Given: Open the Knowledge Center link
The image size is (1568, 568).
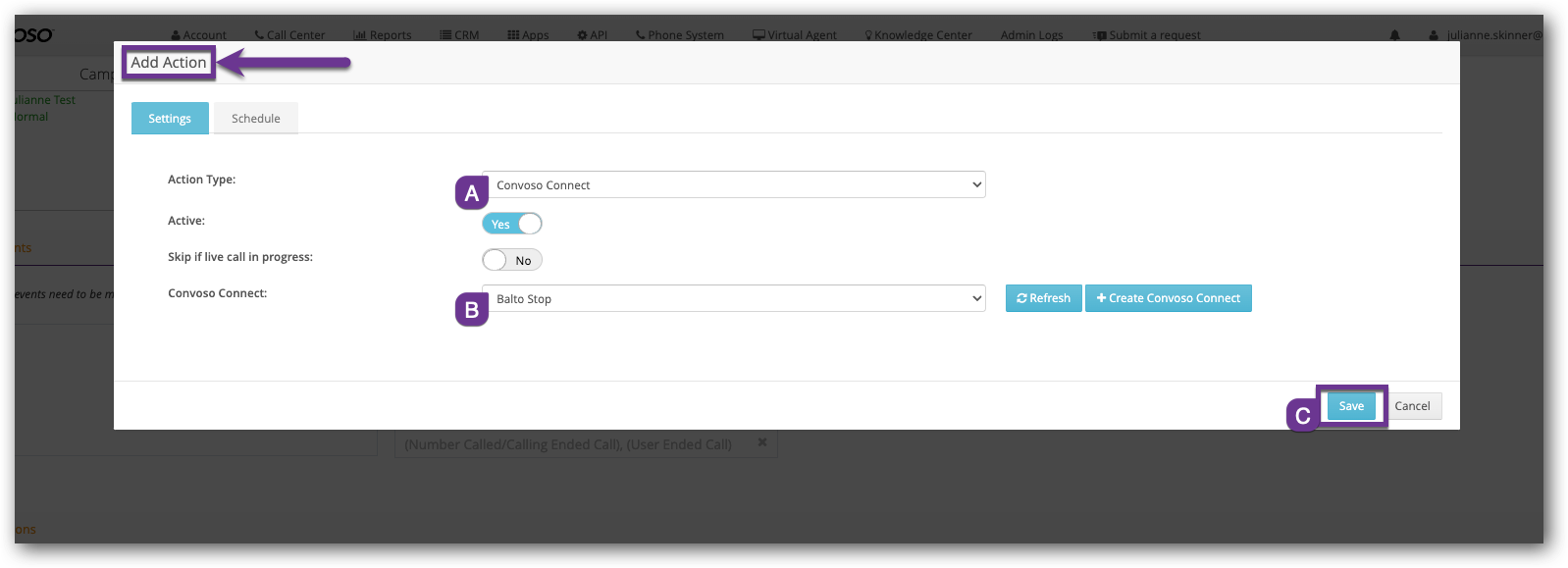Looking at the screenshot, I should (x=918, y=35).
